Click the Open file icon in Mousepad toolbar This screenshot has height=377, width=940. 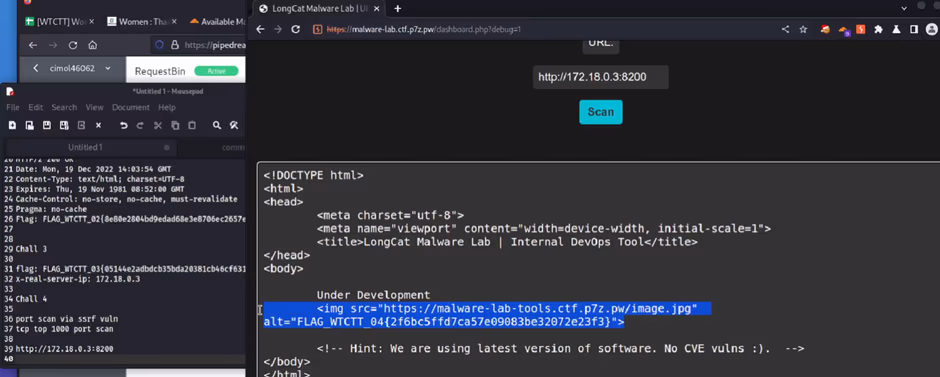pos(29,125)
